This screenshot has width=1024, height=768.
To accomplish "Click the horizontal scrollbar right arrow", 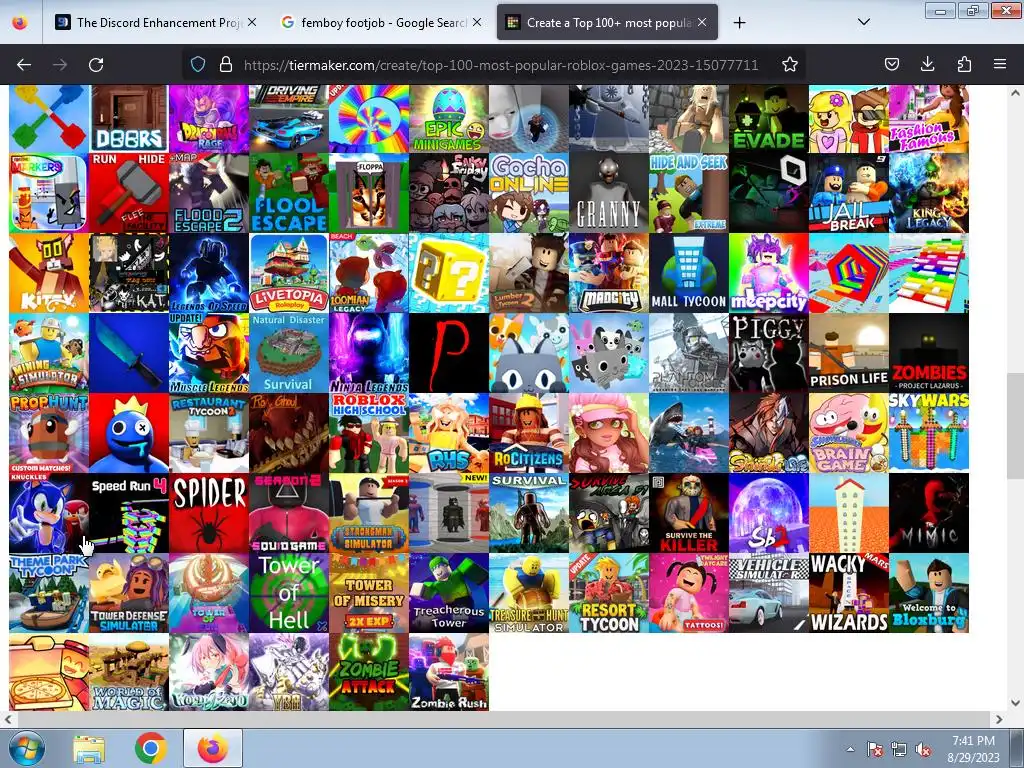I will 999,719.
